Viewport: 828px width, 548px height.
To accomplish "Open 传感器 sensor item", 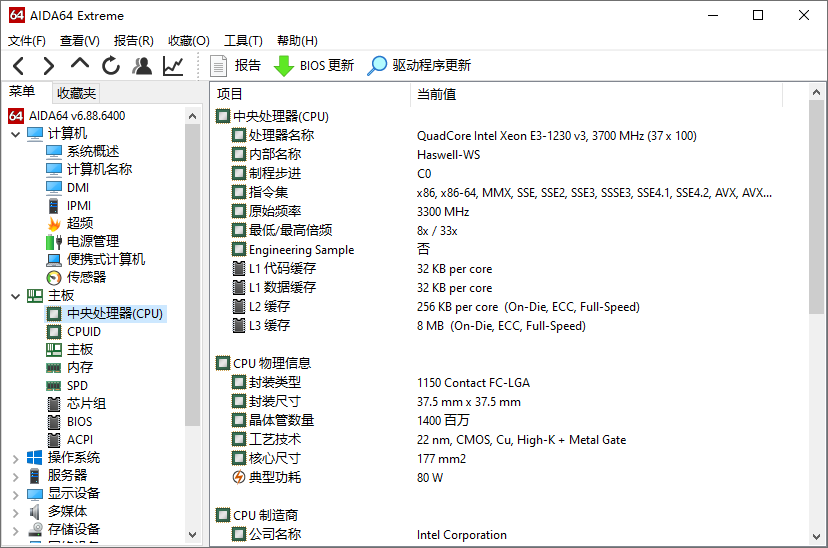I will 76,277.
